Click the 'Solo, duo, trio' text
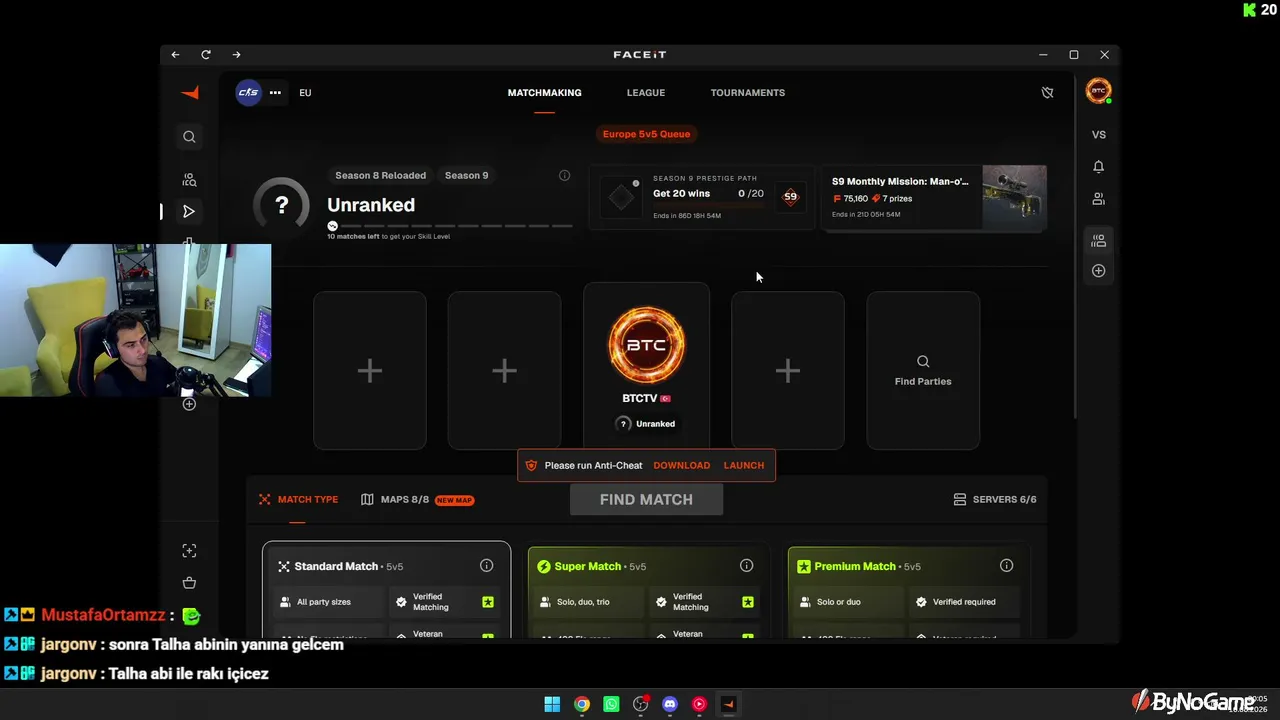The image size is (1280, 720). click(x=583, y=602)
